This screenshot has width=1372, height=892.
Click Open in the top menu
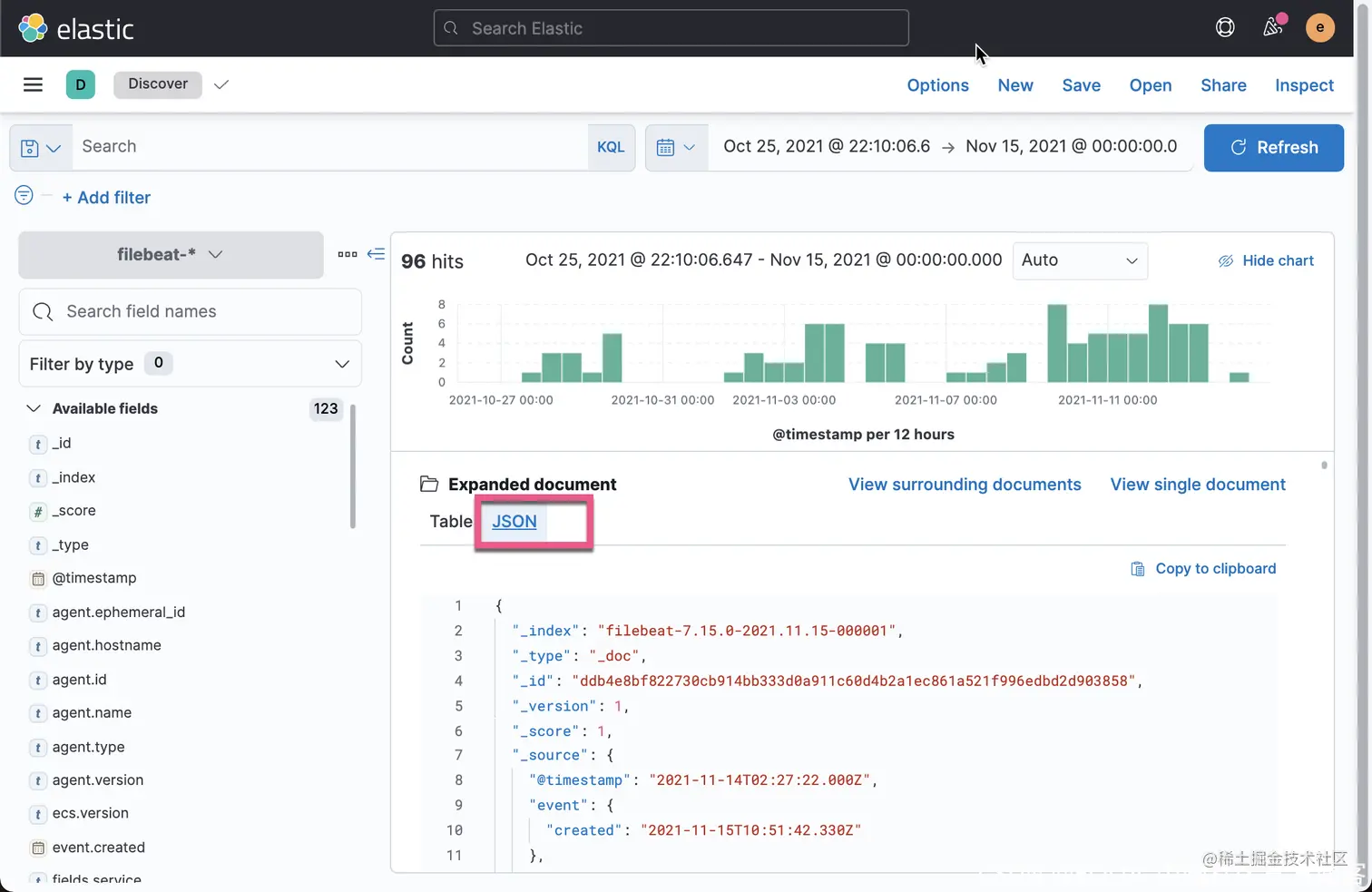pos(1151,85)
